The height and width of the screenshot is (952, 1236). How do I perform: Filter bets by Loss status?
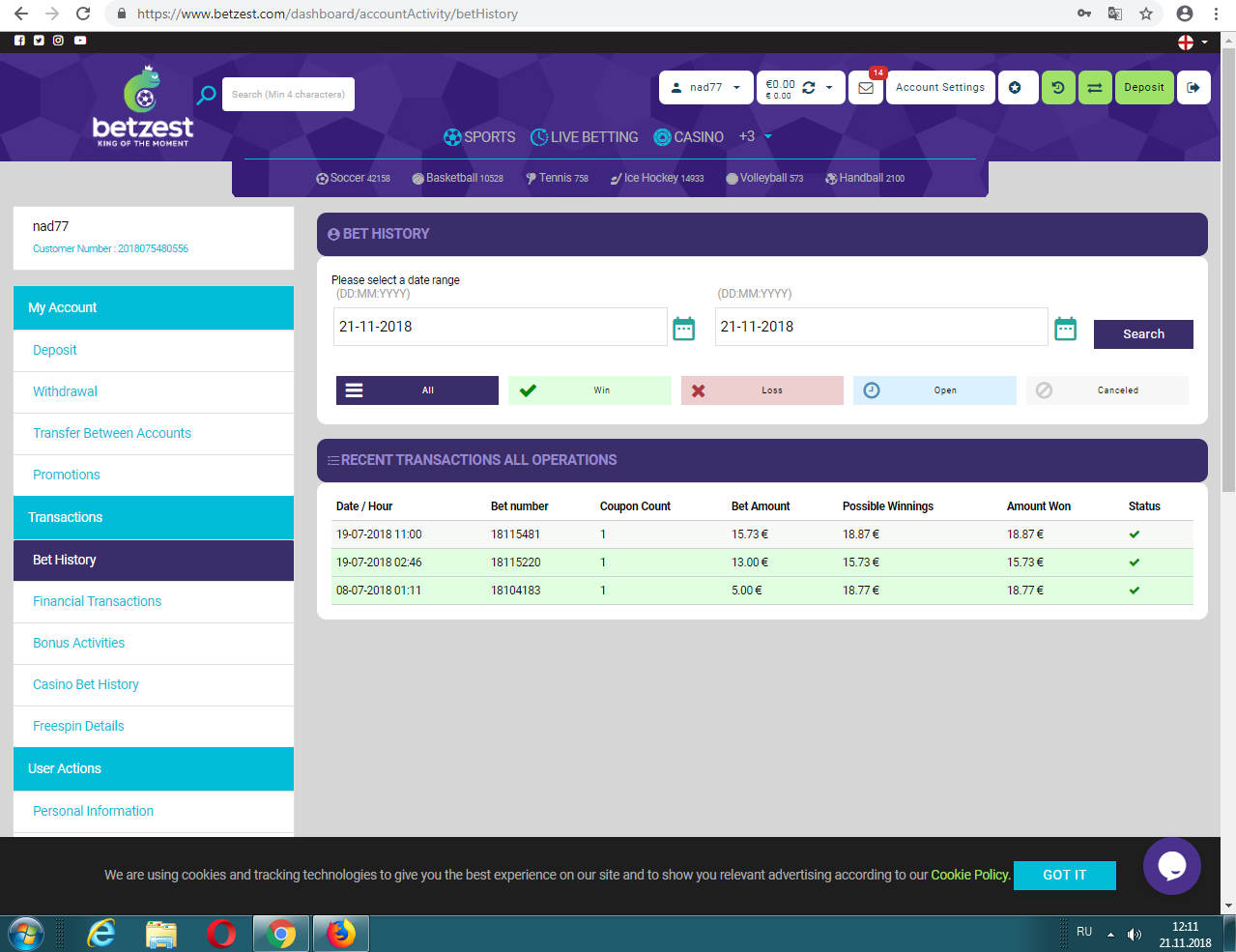pyautogui.click(x=762, y=390)
